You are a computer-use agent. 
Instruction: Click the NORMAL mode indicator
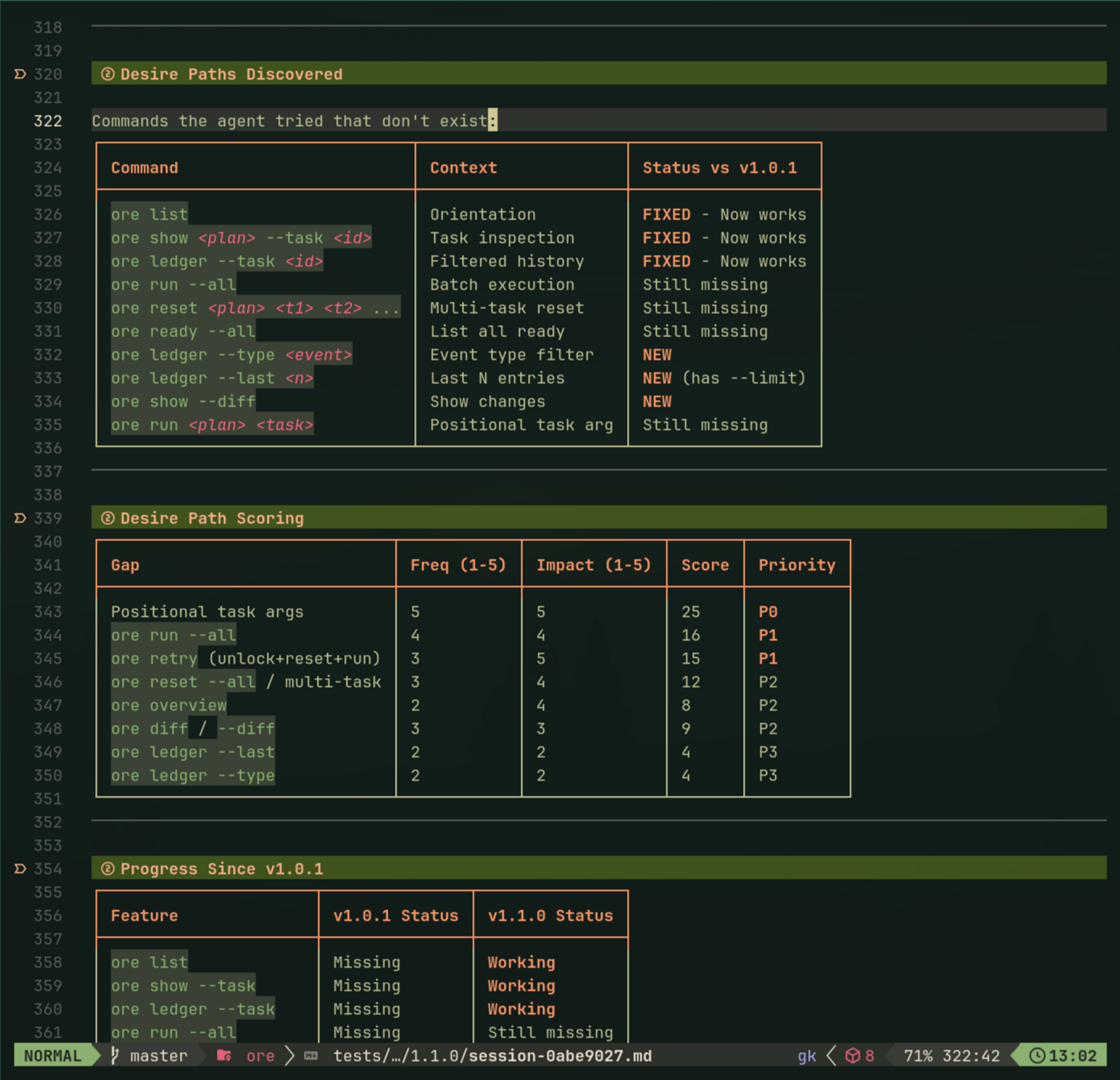(x=52, y=1055)
